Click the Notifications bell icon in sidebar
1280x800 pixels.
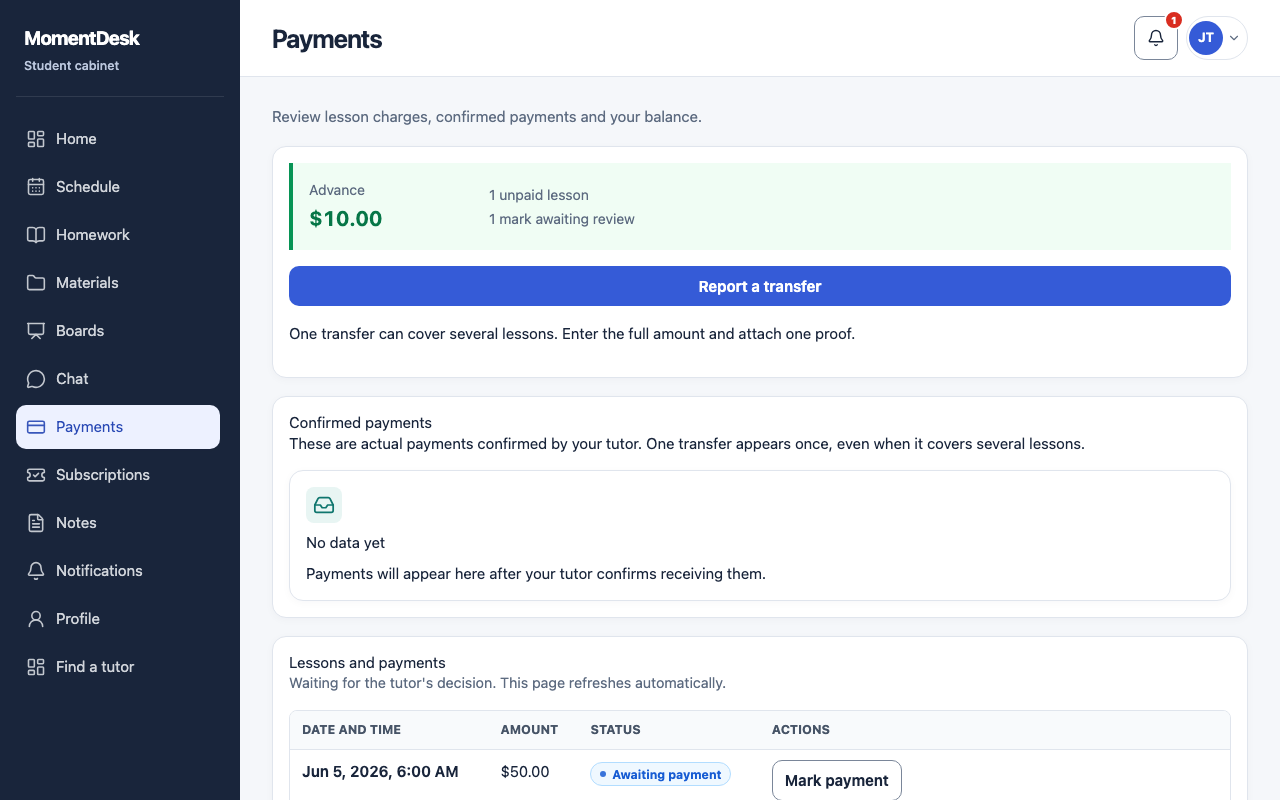click(x=36, y=571)
